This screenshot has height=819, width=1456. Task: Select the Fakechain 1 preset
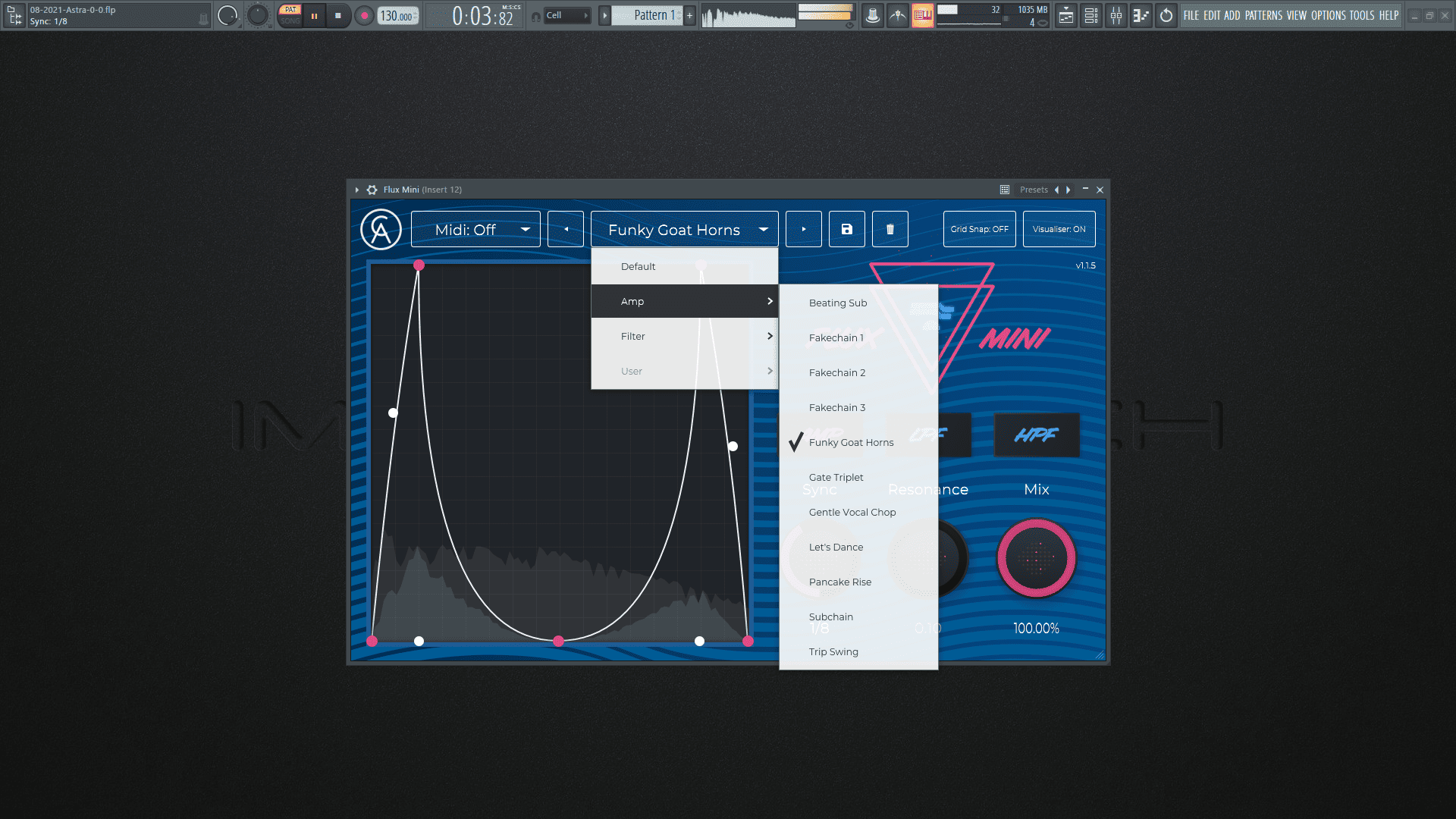click(x=858, y=338)
